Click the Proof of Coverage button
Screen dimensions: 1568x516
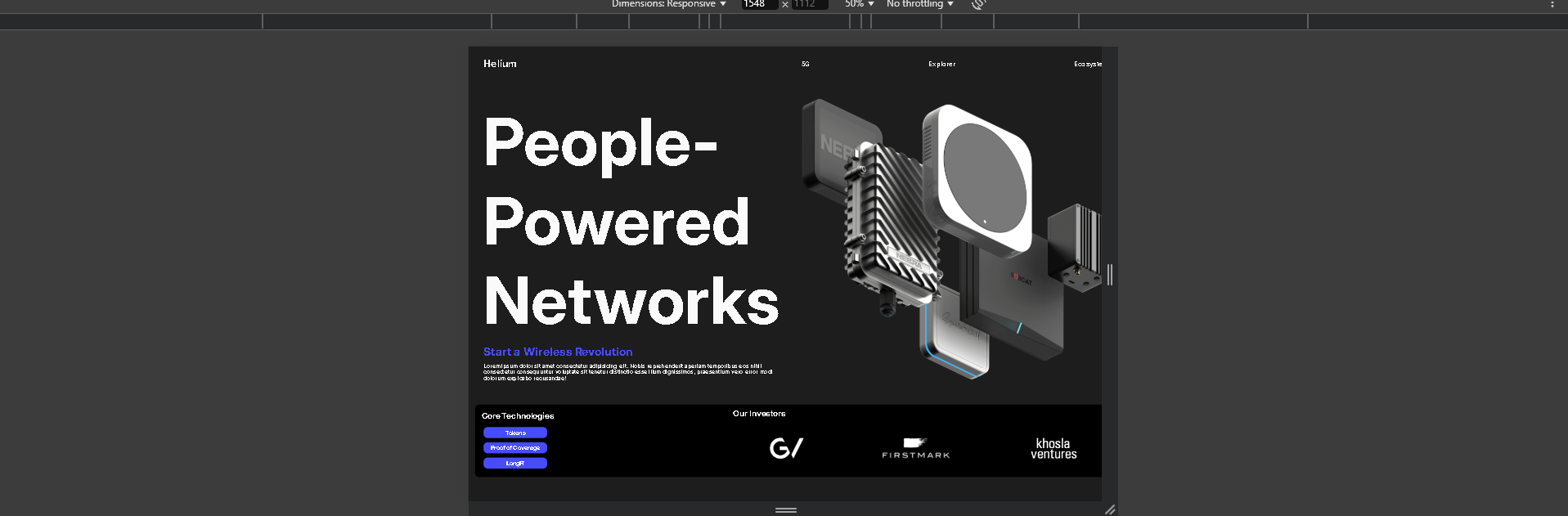515,448
